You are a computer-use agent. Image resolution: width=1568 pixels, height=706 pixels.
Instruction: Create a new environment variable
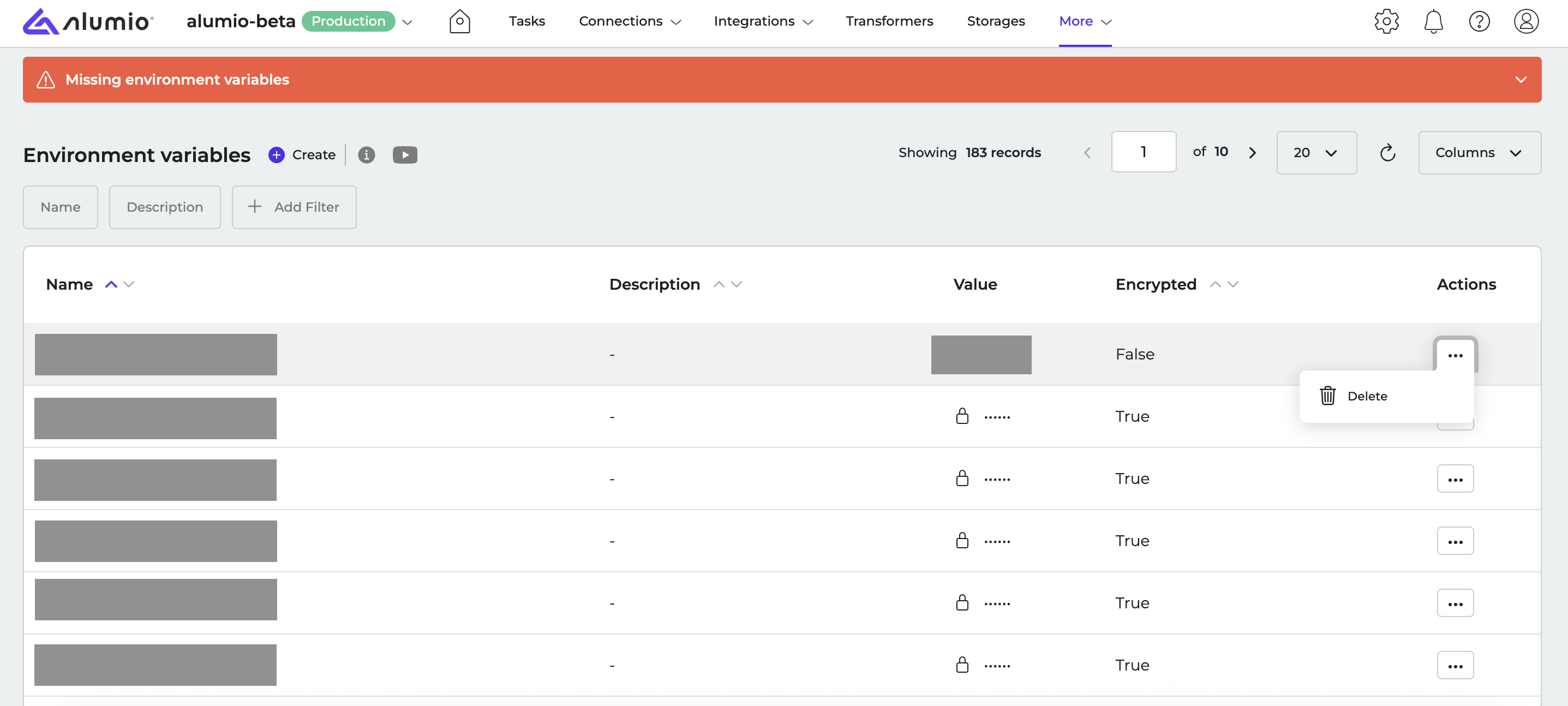[302, 155]
